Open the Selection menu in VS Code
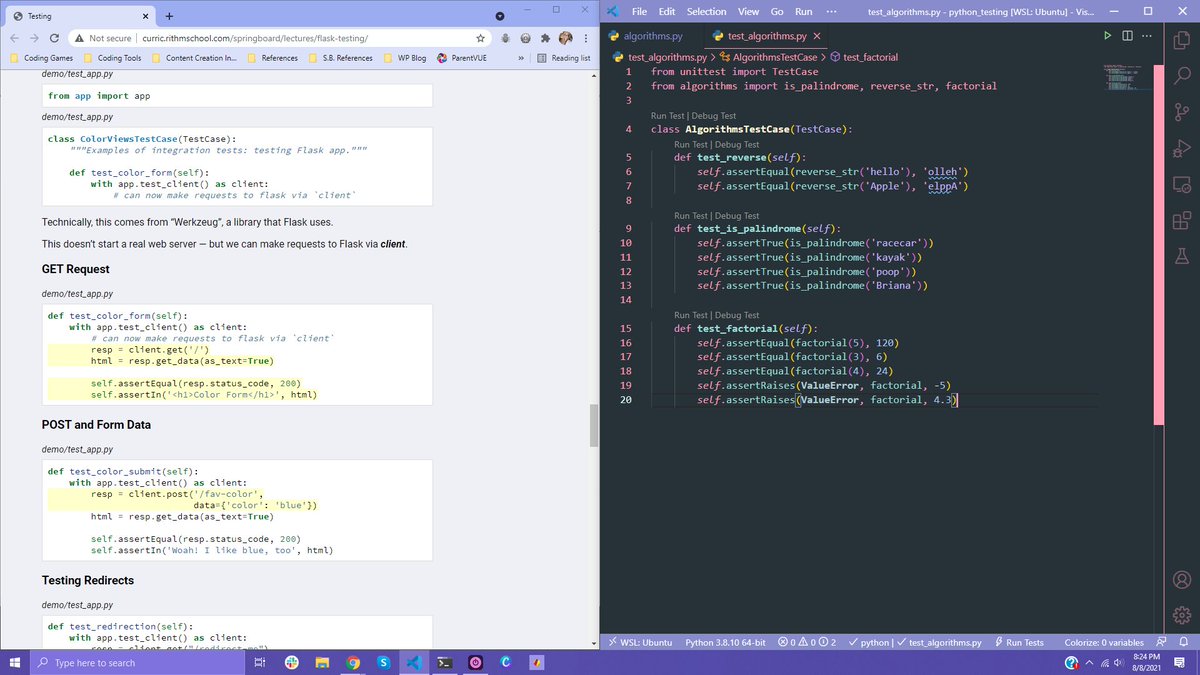This screenshot has width=1200, height=675. click(706, 11)
